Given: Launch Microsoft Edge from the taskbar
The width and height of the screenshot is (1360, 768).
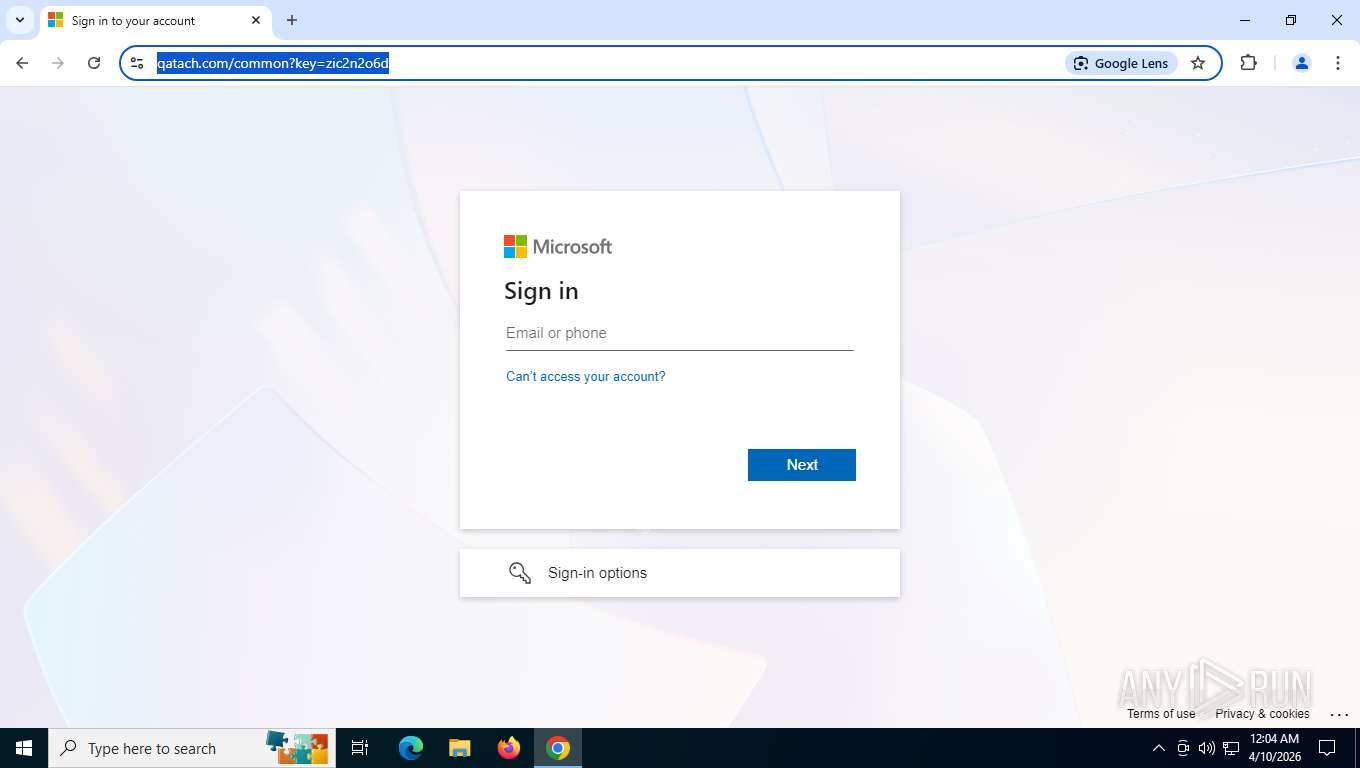Looking at the screenshot, I should tap(411, 748).
